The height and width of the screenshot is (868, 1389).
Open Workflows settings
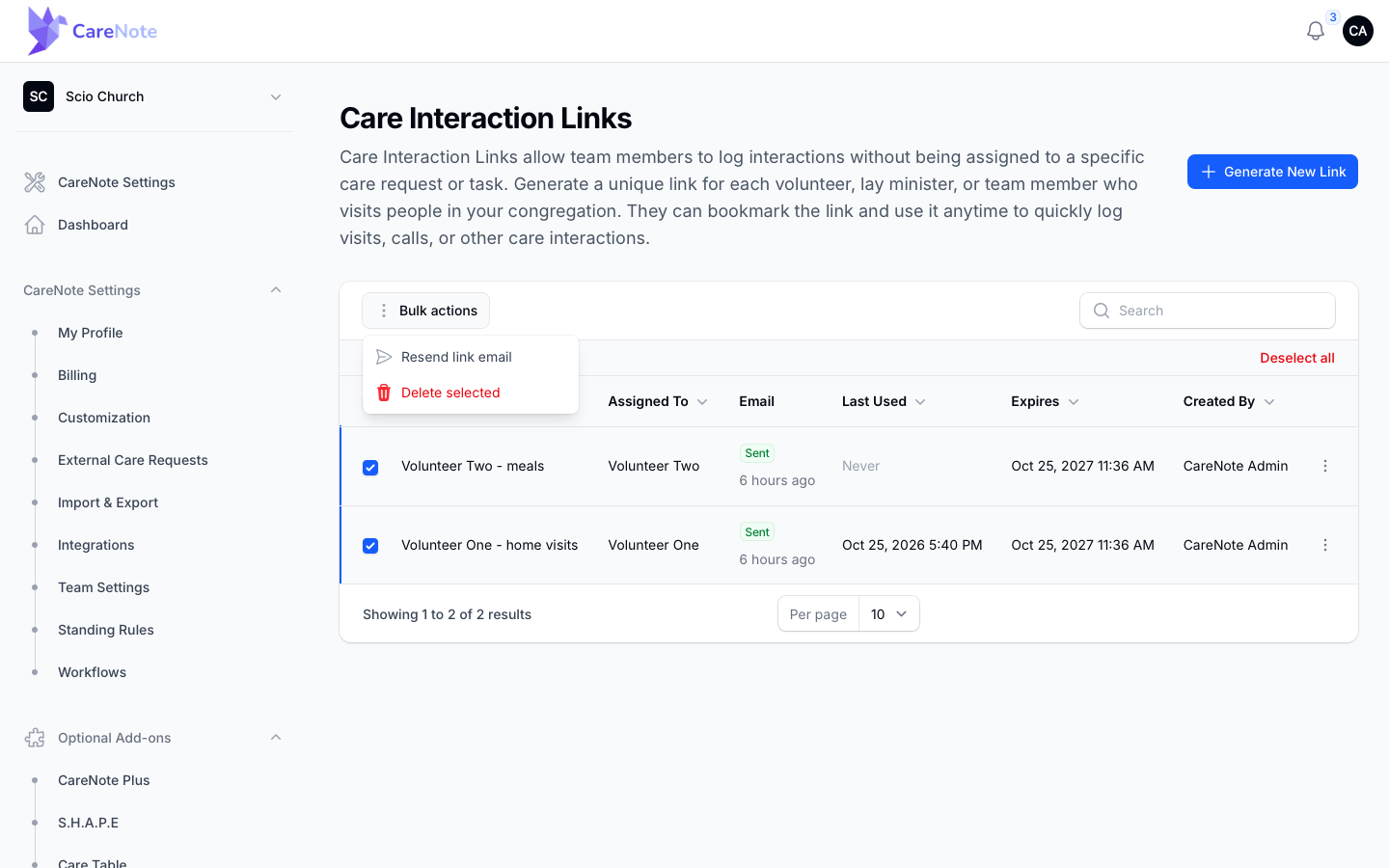click(93, 672)
